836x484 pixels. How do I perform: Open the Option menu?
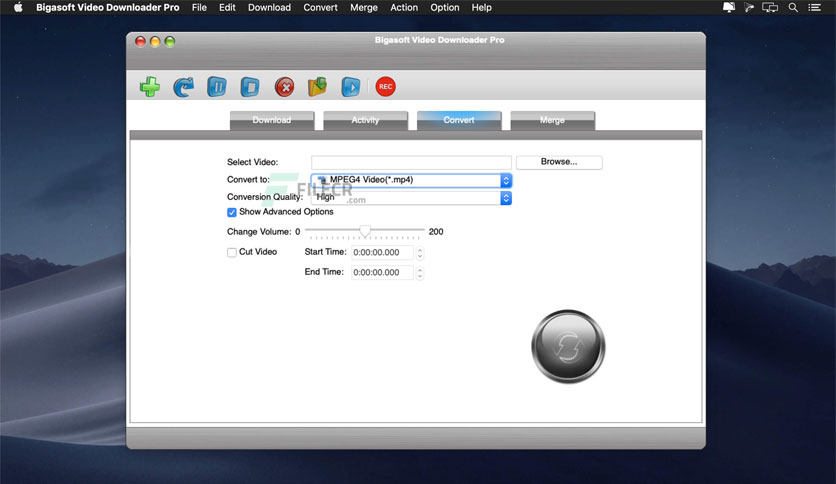point(445,7)
